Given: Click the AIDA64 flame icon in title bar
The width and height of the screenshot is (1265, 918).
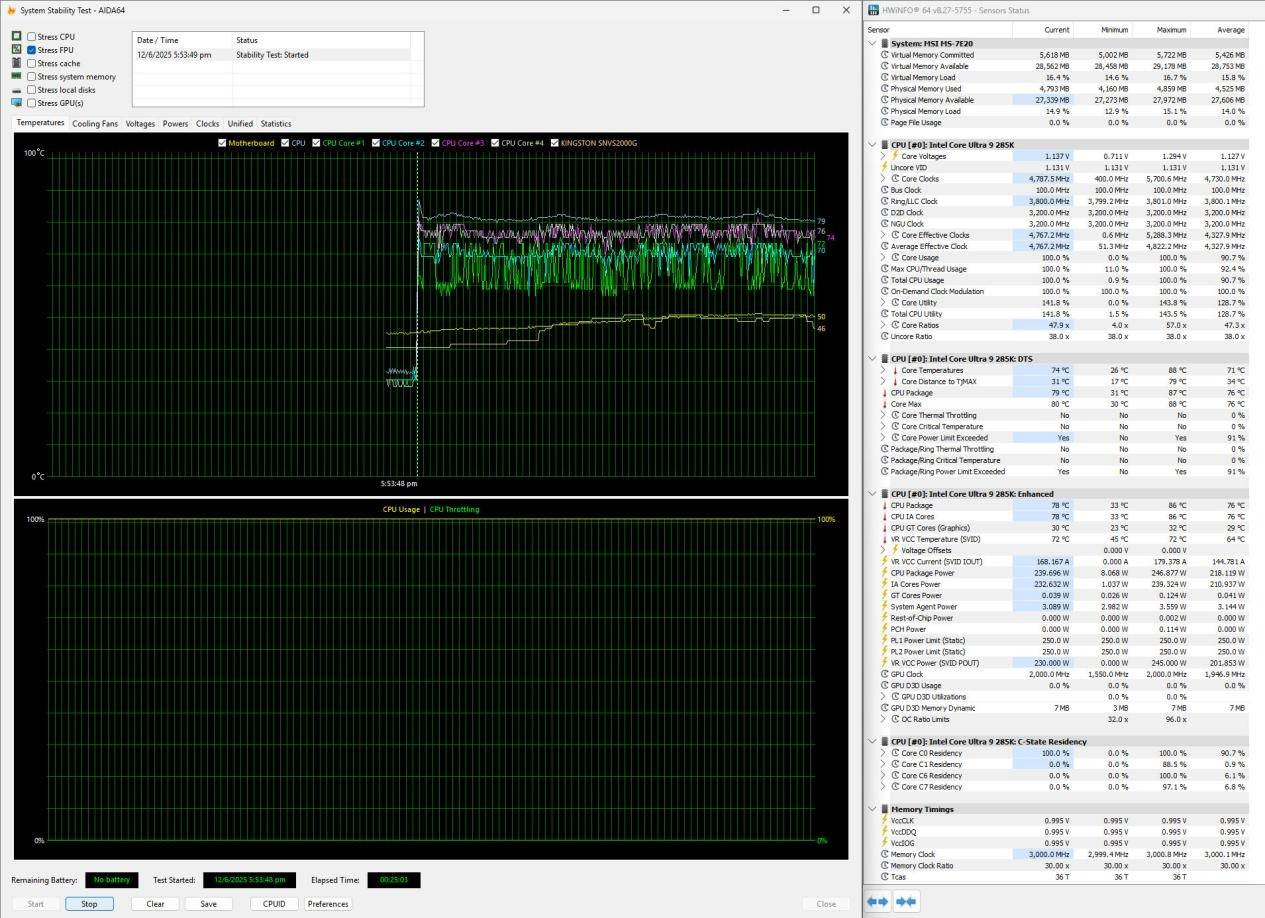Looking at the screenshot, I should 11,10.
